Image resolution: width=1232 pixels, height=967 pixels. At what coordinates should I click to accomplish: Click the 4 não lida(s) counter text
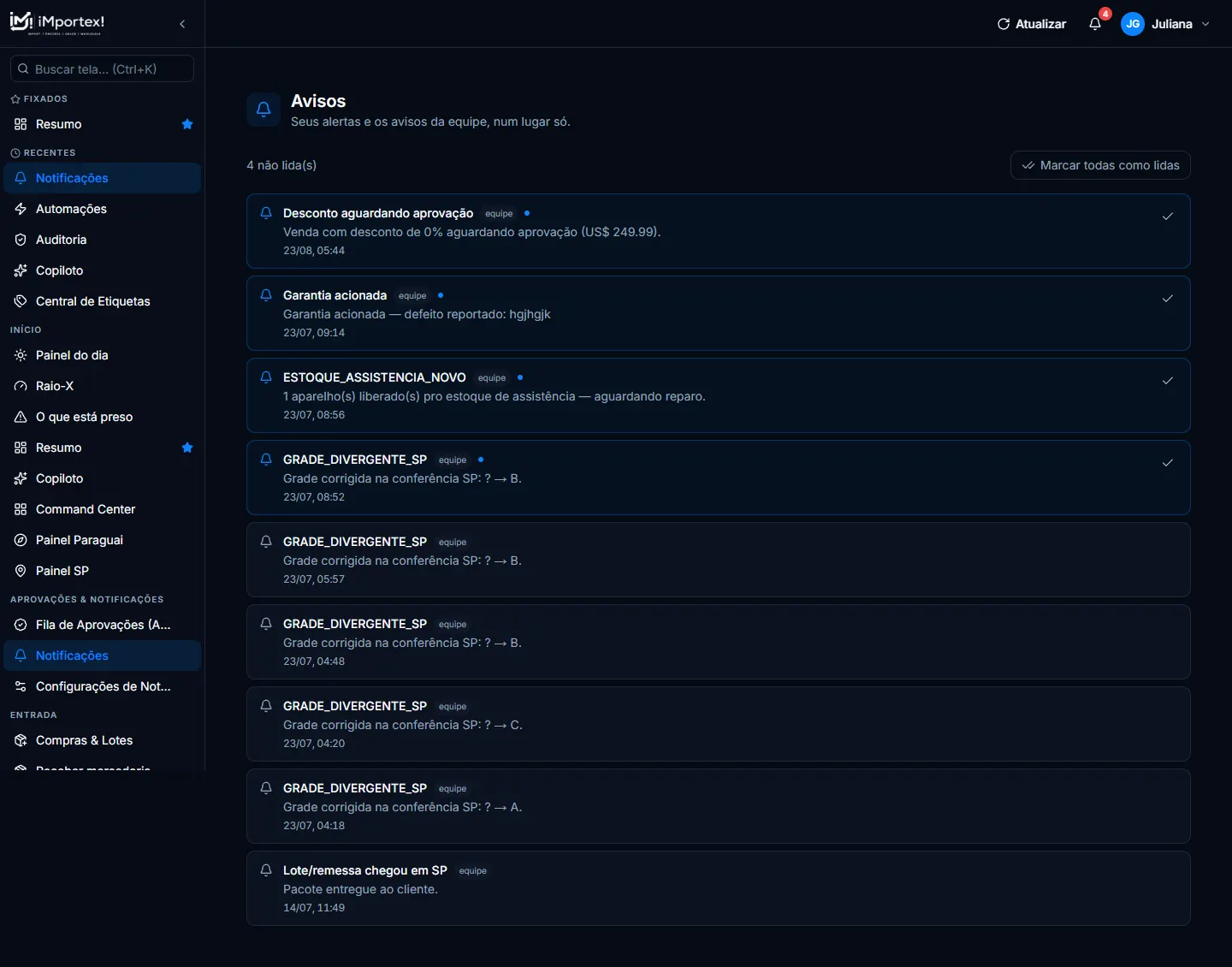pyautogui.click(x=281, y=165)
